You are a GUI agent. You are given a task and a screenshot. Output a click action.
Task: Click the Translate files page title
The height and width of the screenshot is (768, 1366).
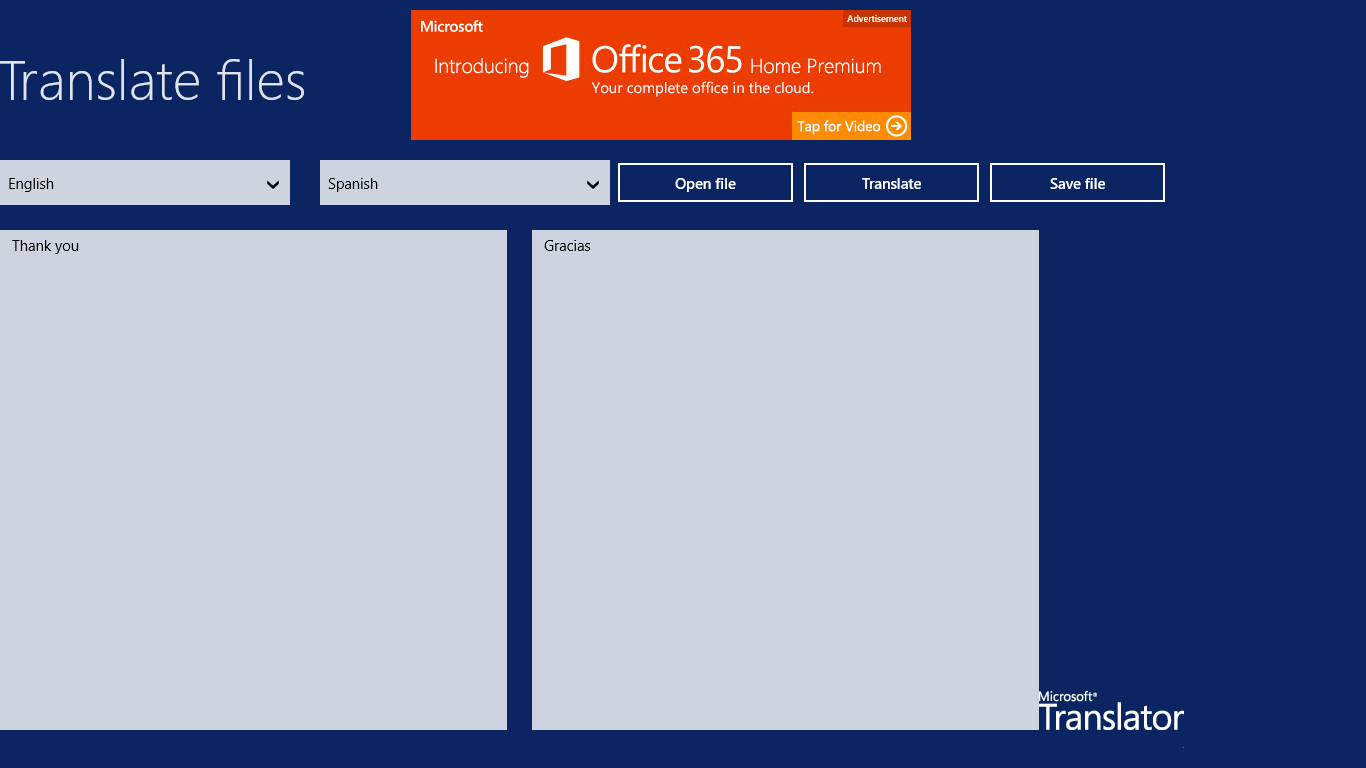[153, 81]
